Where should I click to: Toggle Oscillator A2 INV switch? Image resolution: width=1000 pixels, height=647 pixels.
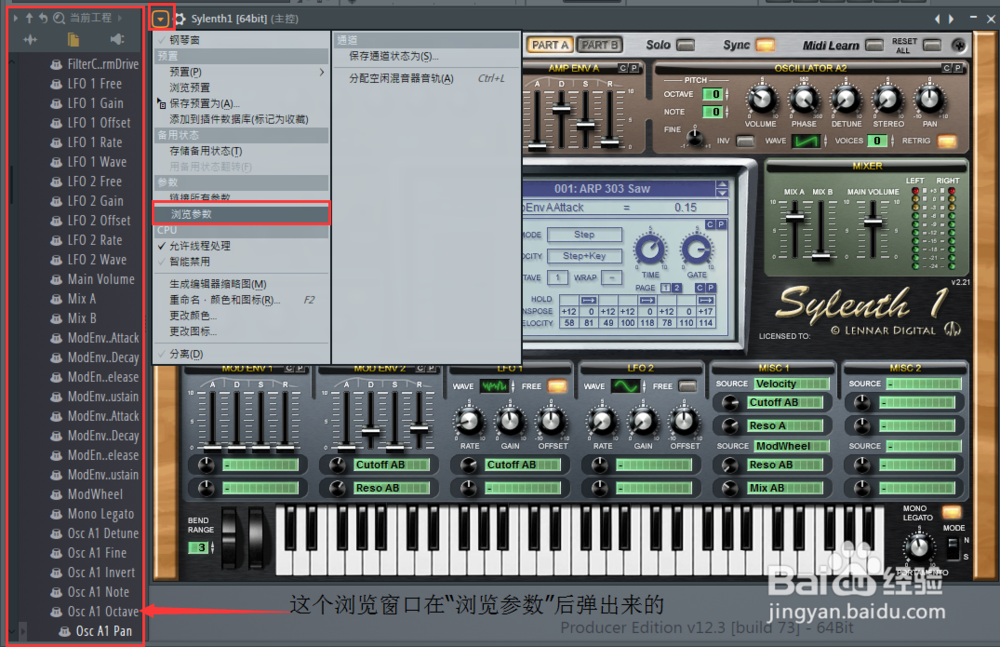pyautogui.click(x=745, y=141)
